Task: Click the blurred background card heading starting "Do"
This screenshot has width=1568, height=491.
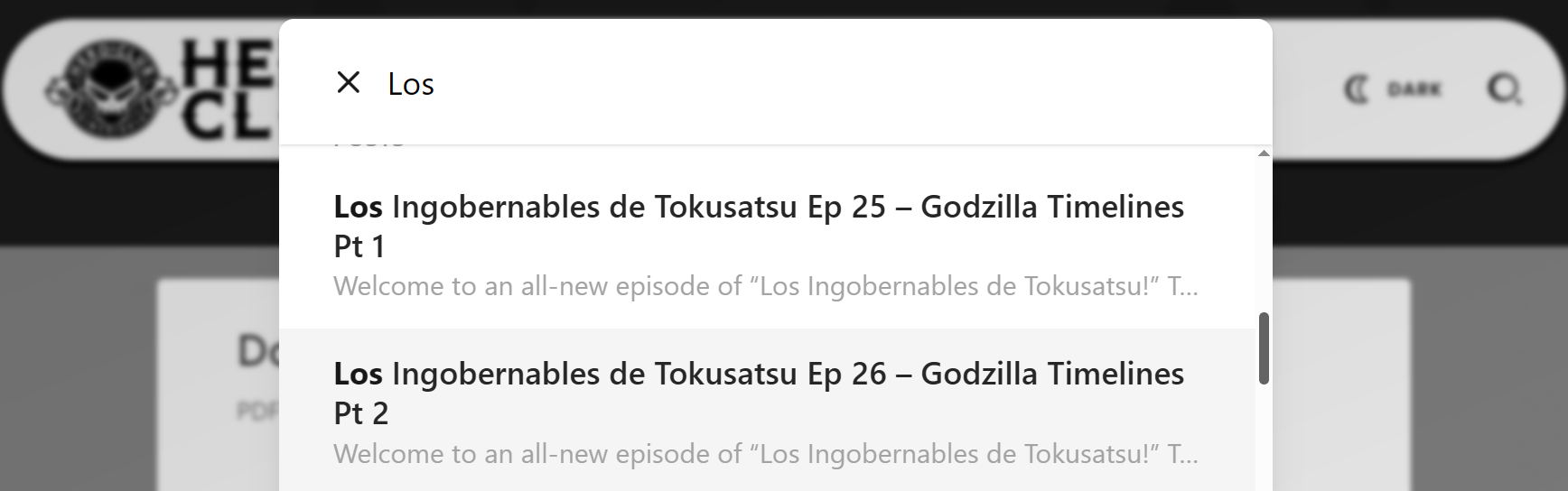Action: tap(257, 351)
